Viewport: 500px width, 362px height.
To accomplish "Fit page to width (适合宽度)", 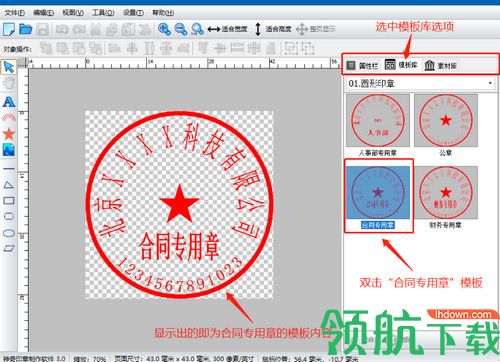I will [x=227, y=29].
